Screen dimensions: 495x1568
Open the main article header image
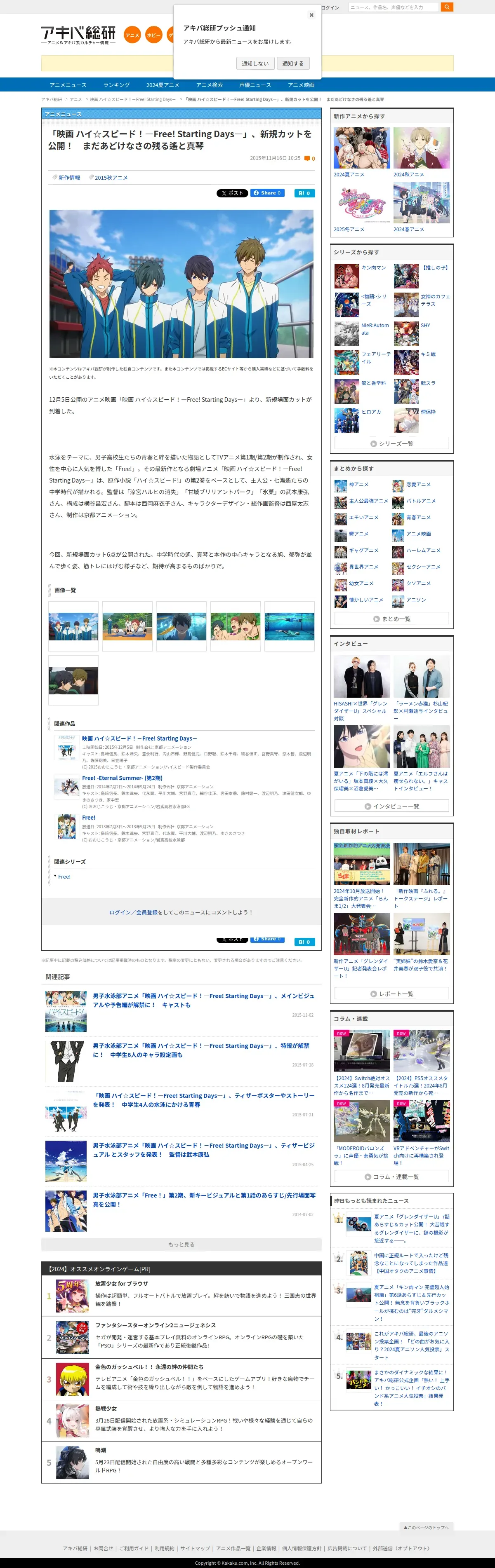[181, 284]
